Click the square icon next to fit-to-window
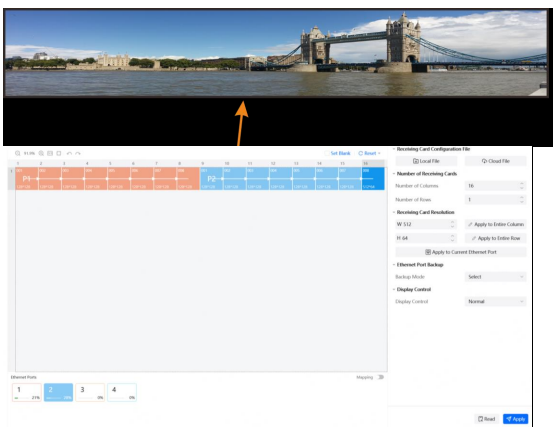Image resolution: width=559 pixels, height=433 pixels. pyautogui.click(x=58, y=153)
